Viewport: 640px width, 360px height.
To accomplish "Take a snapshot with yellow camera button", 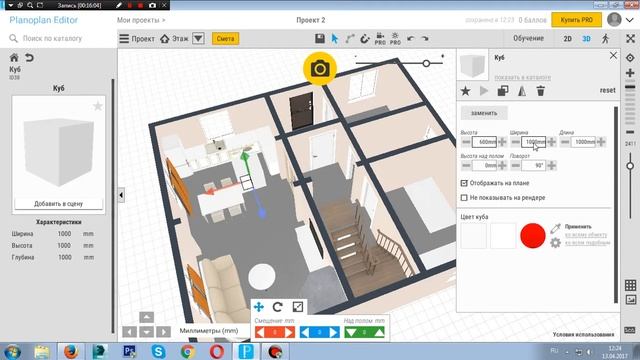I will (320, 69).
